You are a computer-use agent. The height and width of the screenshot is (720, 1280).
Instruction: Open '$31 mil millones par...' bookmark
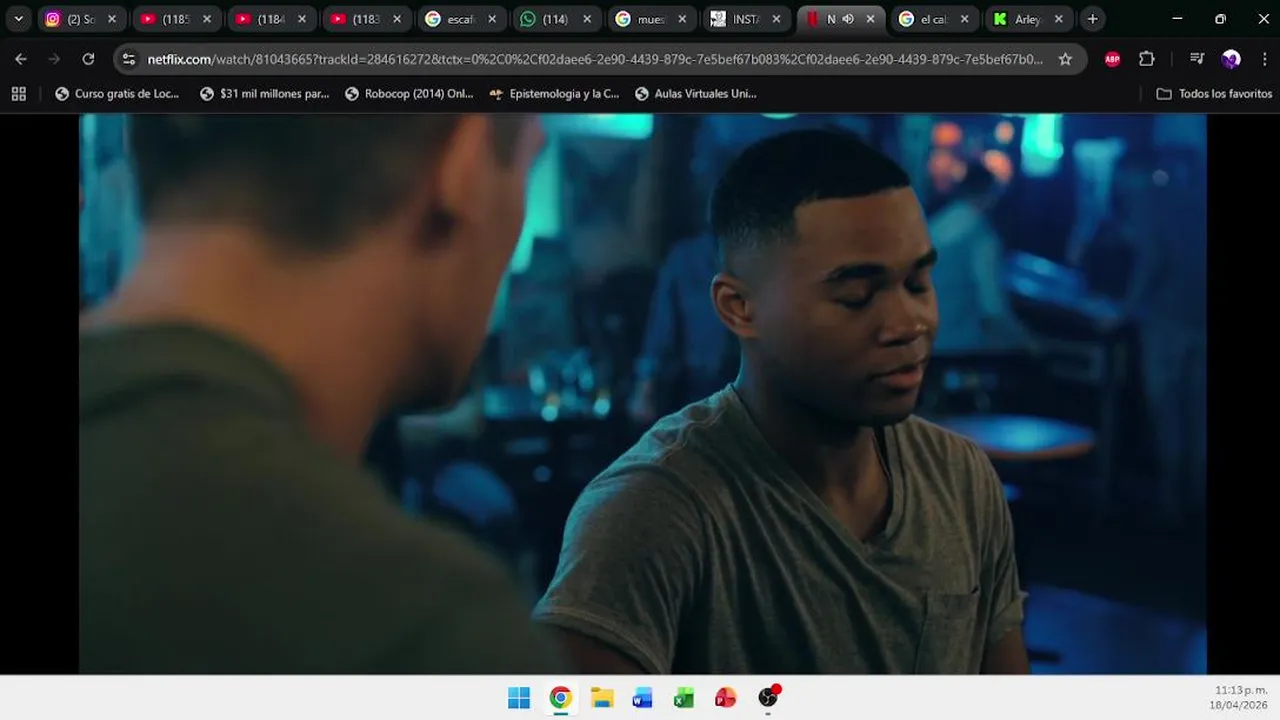tap(265, 93)
